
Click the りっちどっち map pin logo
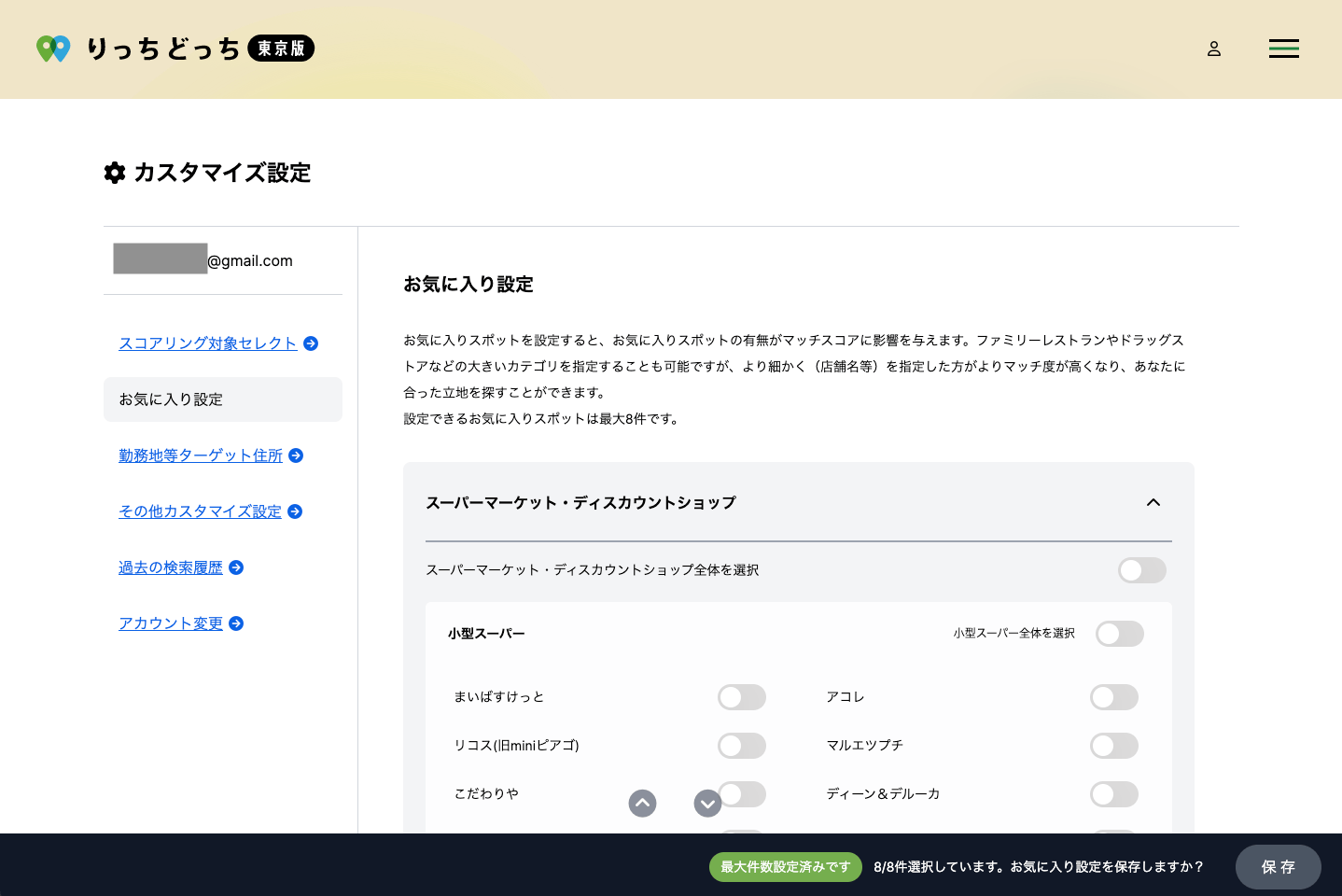tap(53, 49)
